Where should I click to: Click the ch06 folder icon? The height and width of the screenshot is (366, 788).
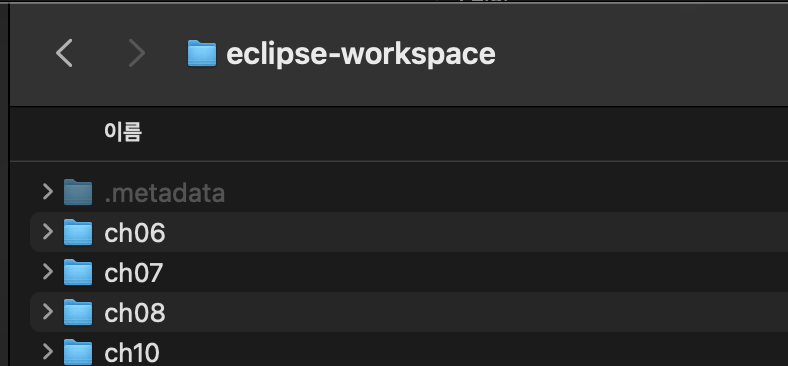(x=78, y=232)
